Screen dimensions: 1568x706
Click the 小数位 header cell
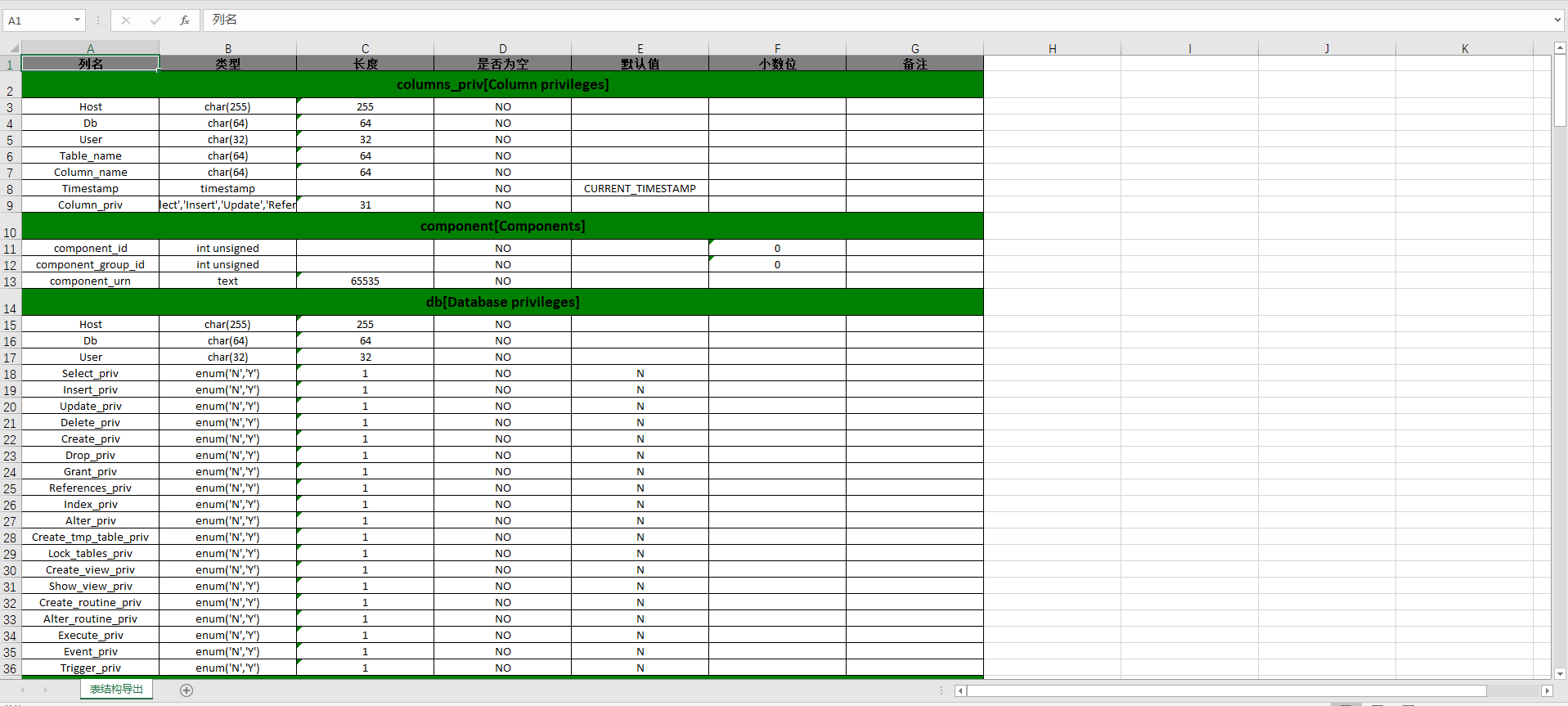pos(778,64)
